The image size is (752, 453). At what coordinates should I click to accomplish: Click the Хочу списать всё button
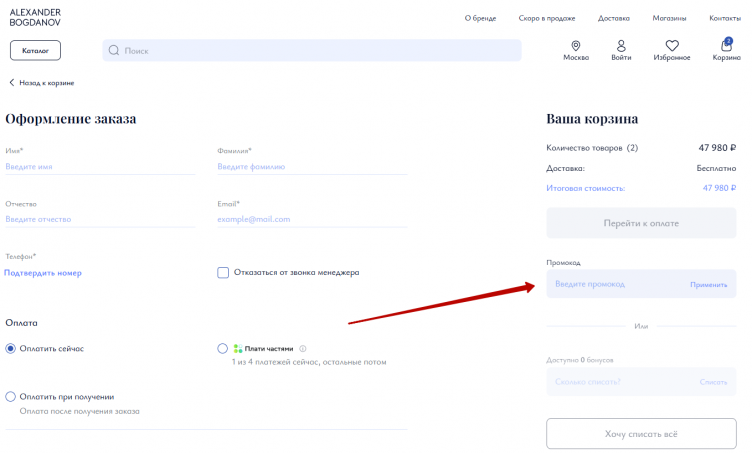[x=641, y=434]
